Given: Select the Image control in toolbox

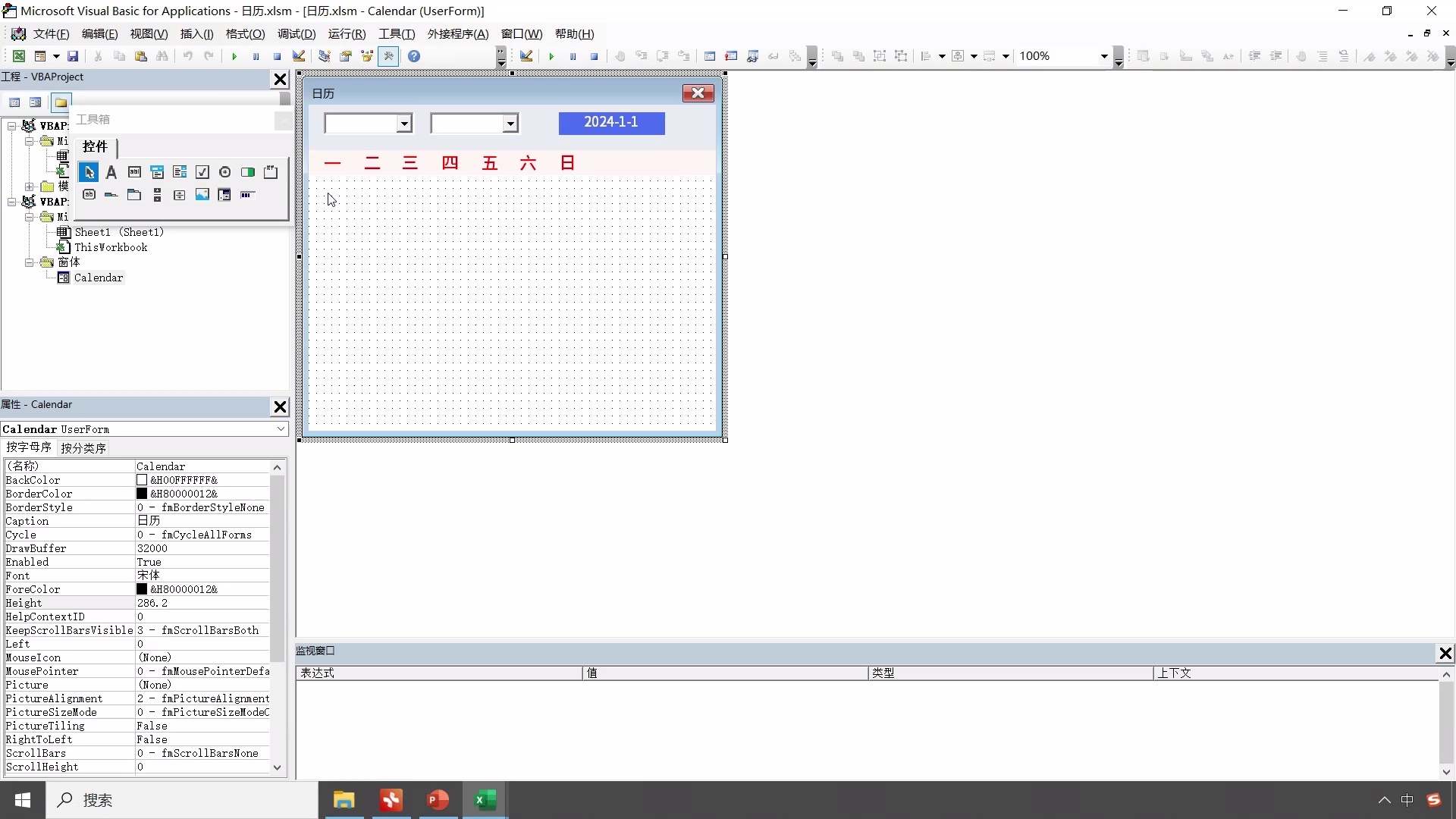Looking at the screenshot, I should coord(202,195).
